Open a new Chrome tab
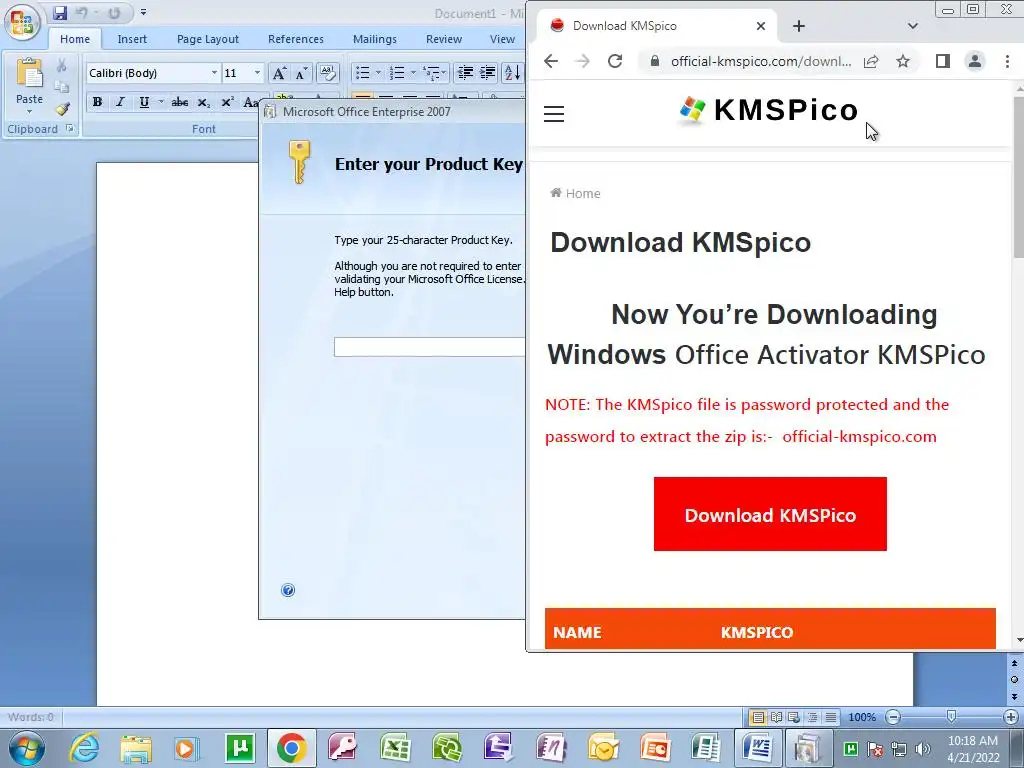 pos(799,26)
